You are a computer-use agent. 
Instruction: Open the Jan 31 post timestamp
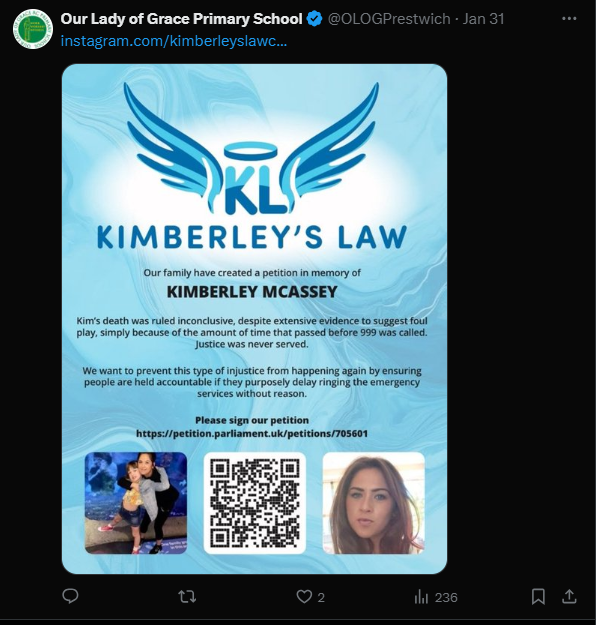pyautogui.click(x=483, y=19)
